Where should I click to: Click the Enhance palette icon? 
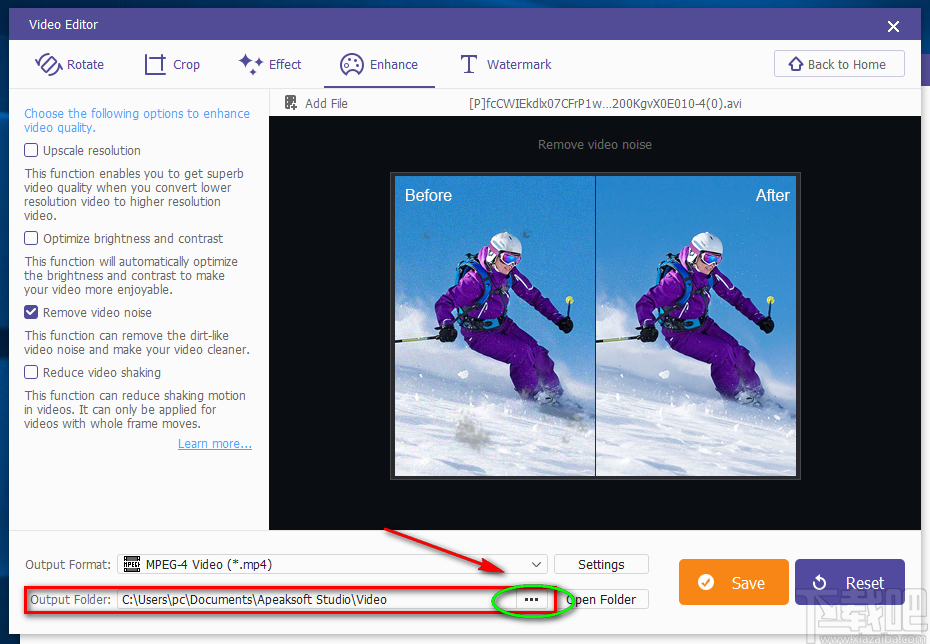coord(352,64)
